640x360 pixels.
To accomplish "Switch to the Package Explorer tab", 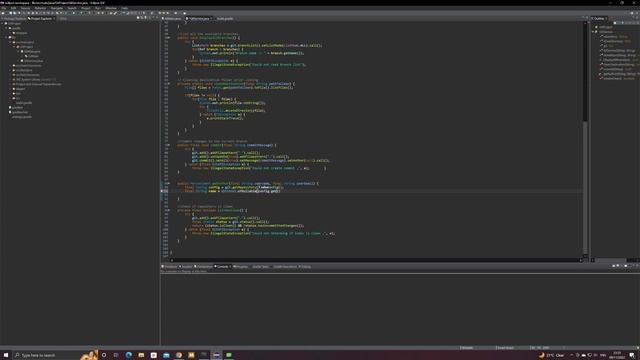I will 14,19.
